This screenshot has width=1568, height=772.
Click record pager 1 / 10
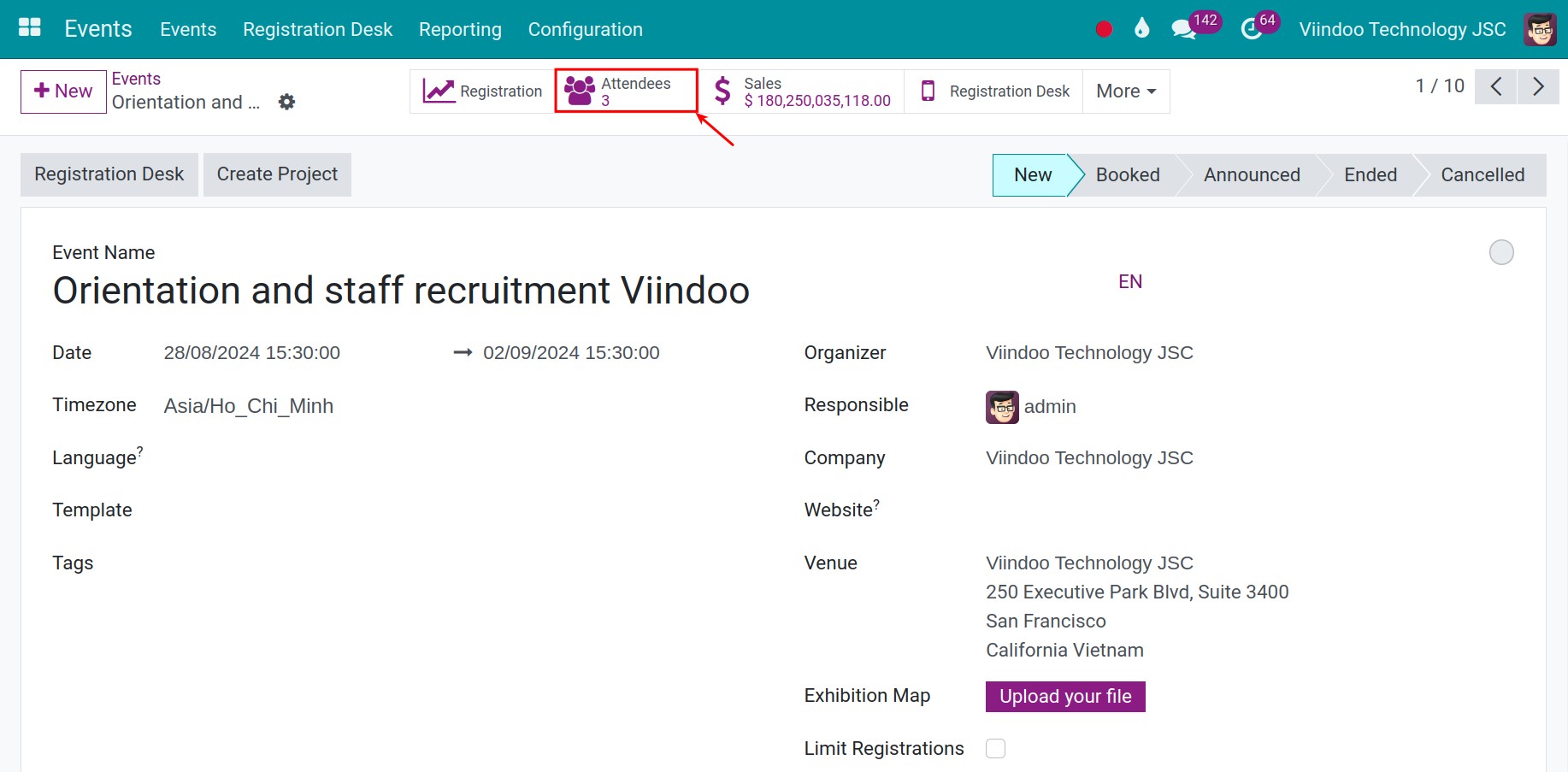tap(1440, 86)
